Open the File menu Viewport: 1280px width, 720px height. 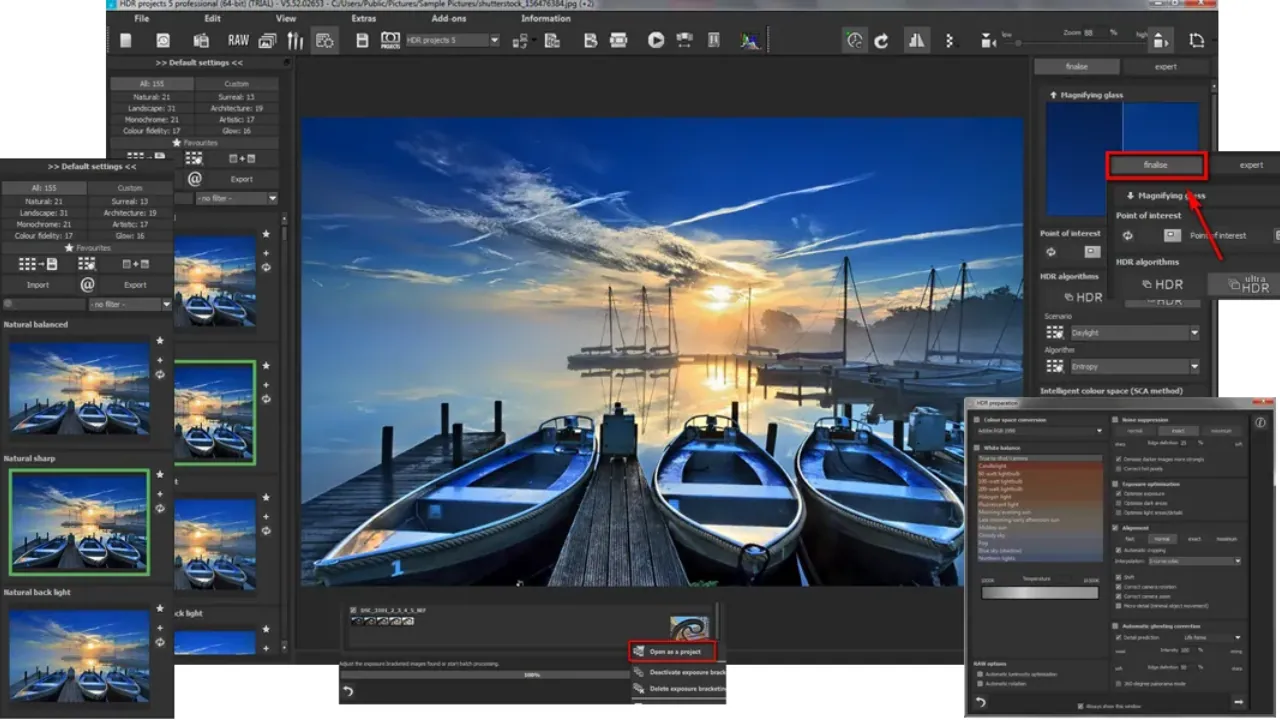pos(142,18)
